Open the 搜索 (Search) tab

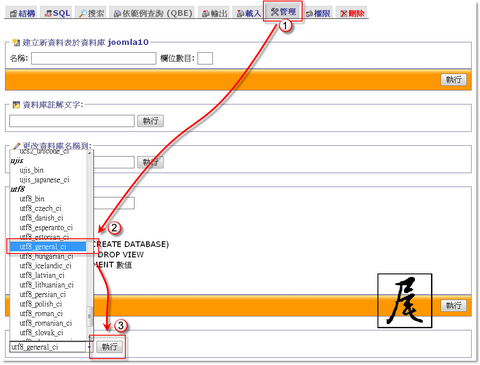[x=92, y=13]
